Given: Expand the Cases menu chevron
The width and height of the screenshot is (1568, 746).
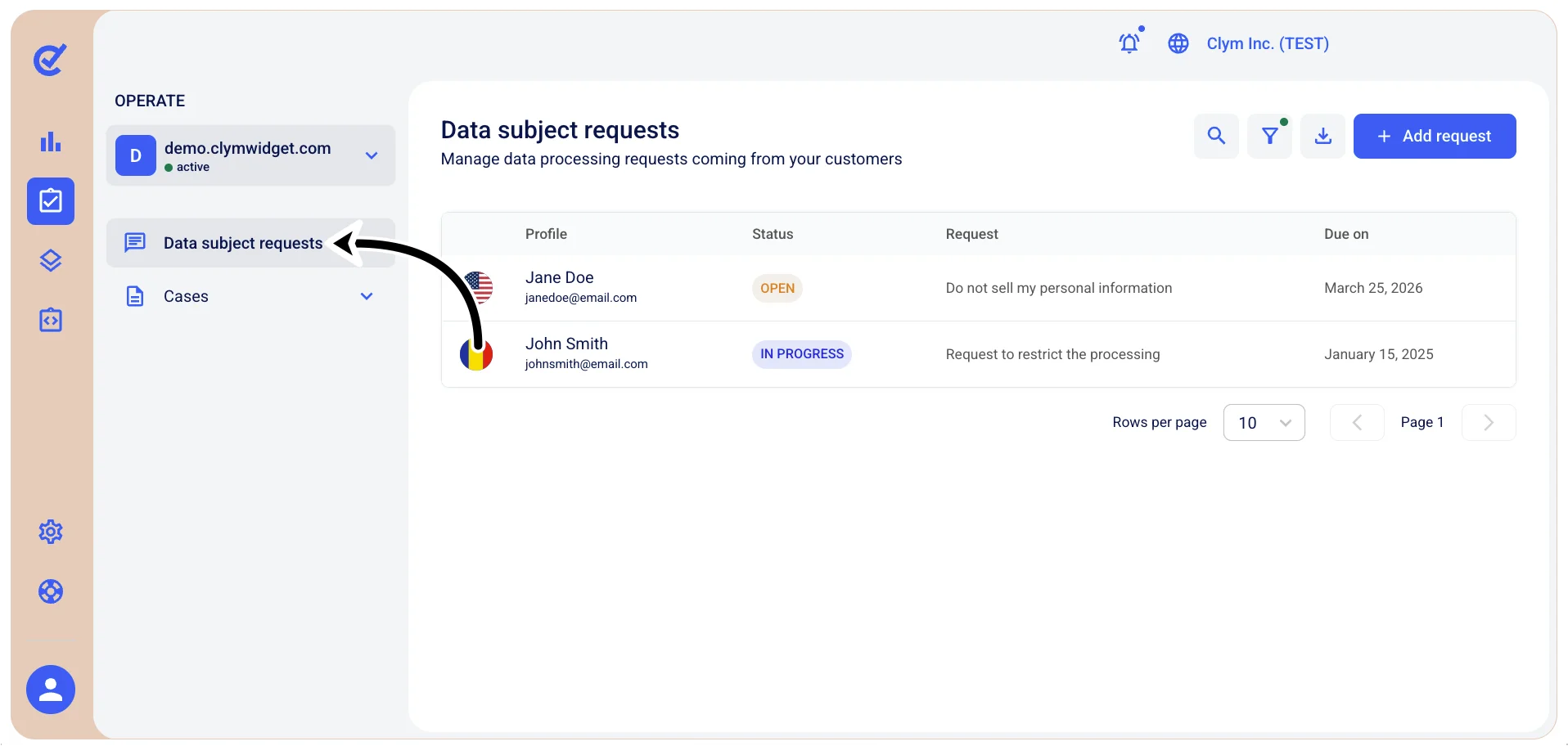Looking at the screenshot, I should click(367, 296).
